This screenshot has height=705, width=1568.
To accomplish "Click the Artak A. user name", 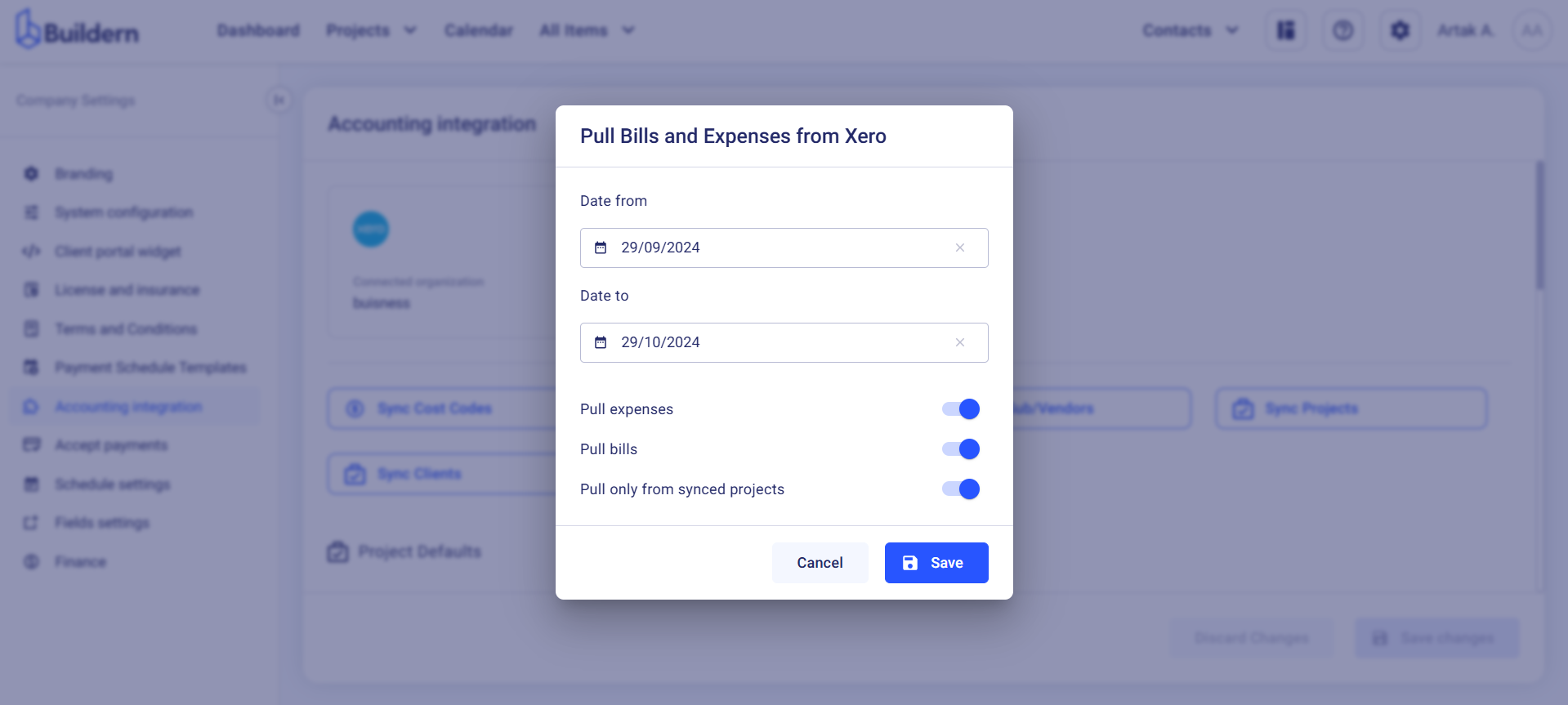I will click(x=1466, y=30).
